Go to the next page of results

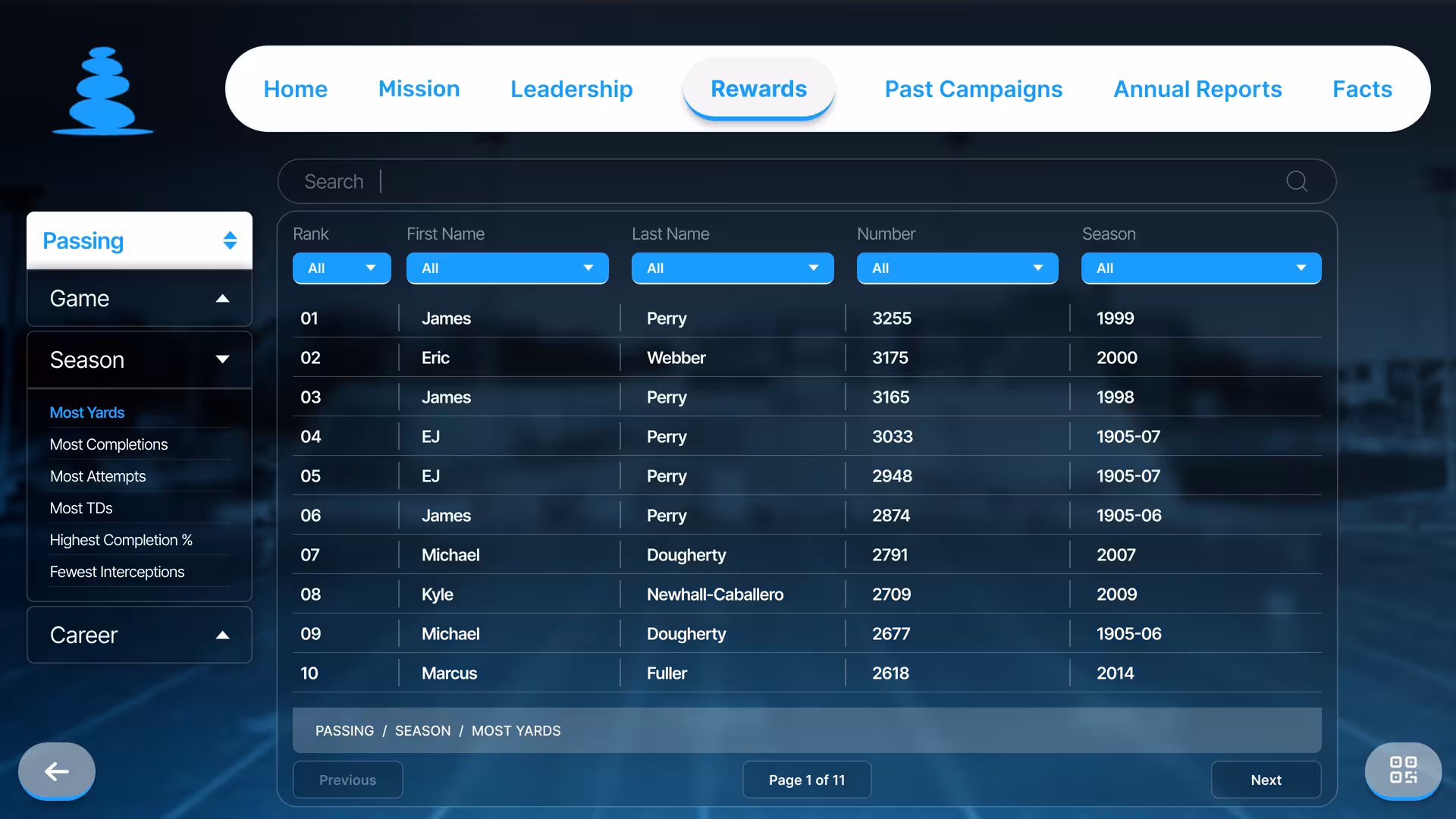coord(1265,780)
